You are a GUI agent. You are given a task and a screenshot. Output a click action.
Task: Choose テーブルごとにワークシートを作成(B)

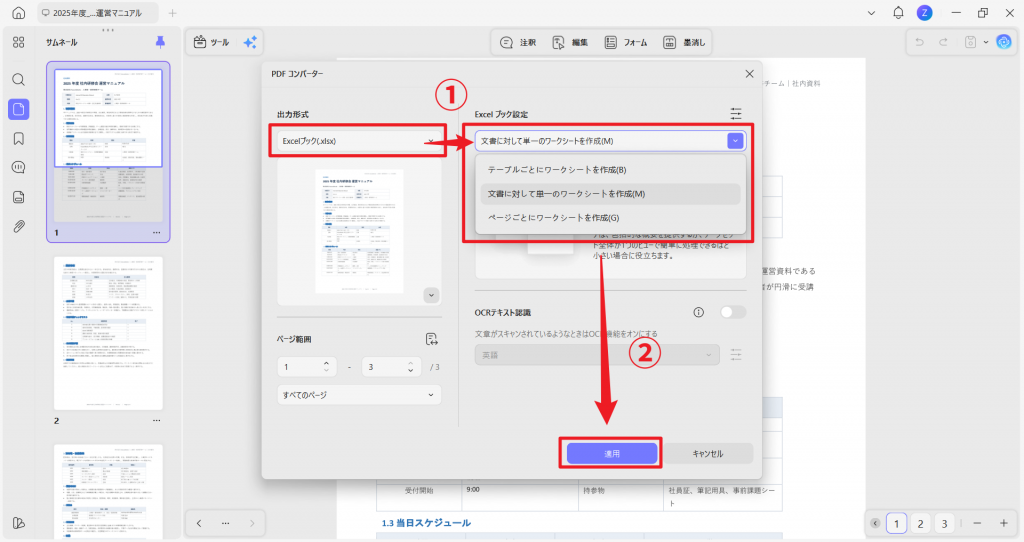pos(610,170)
